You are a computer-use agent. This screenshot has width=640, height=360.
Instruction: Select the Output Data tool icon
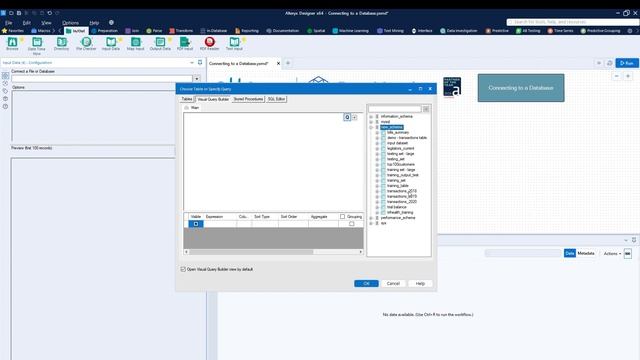click(x=160, y=42)
